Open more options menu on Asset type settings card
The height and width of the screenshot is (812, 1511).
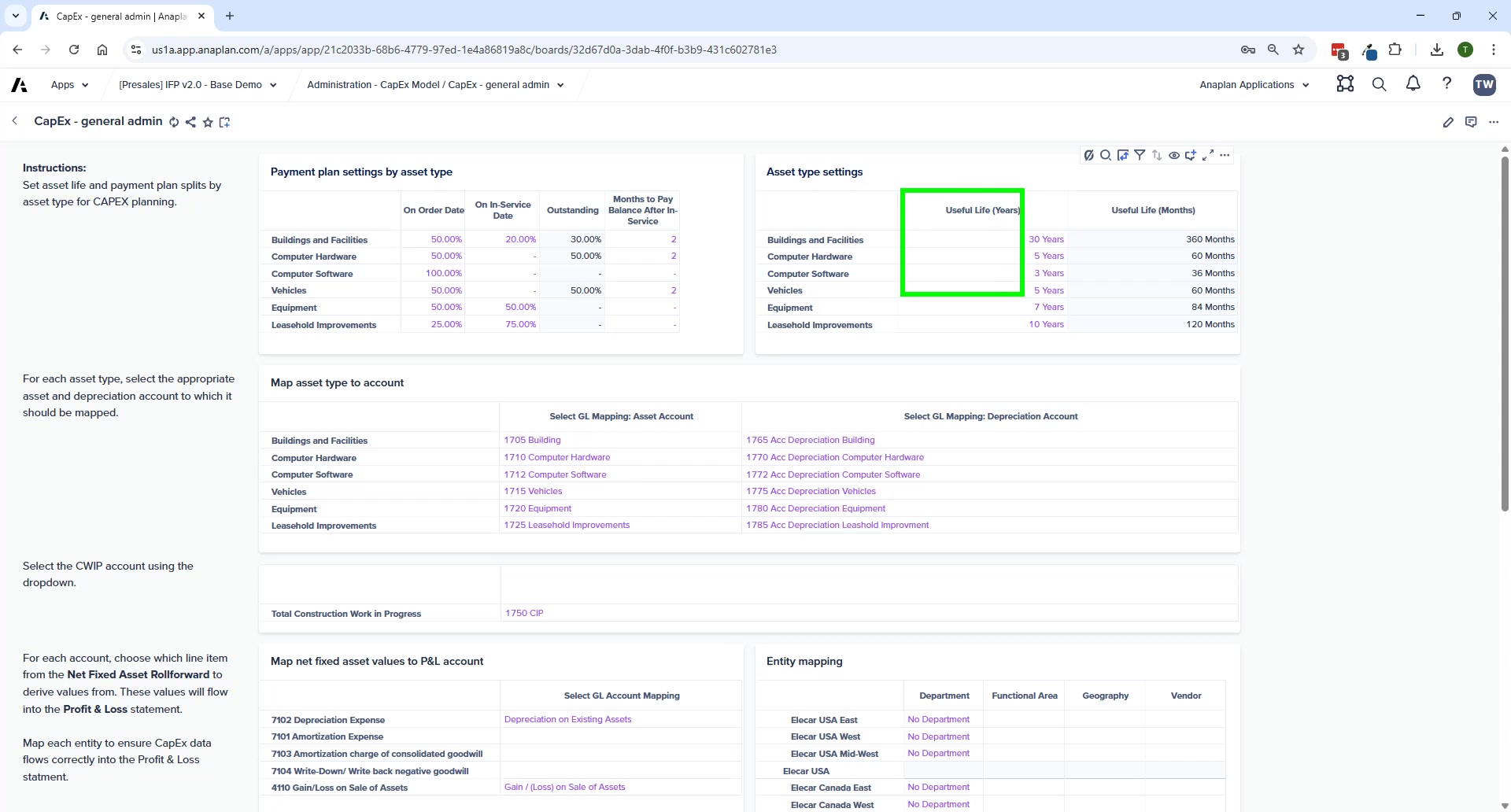pos(1225,155)
